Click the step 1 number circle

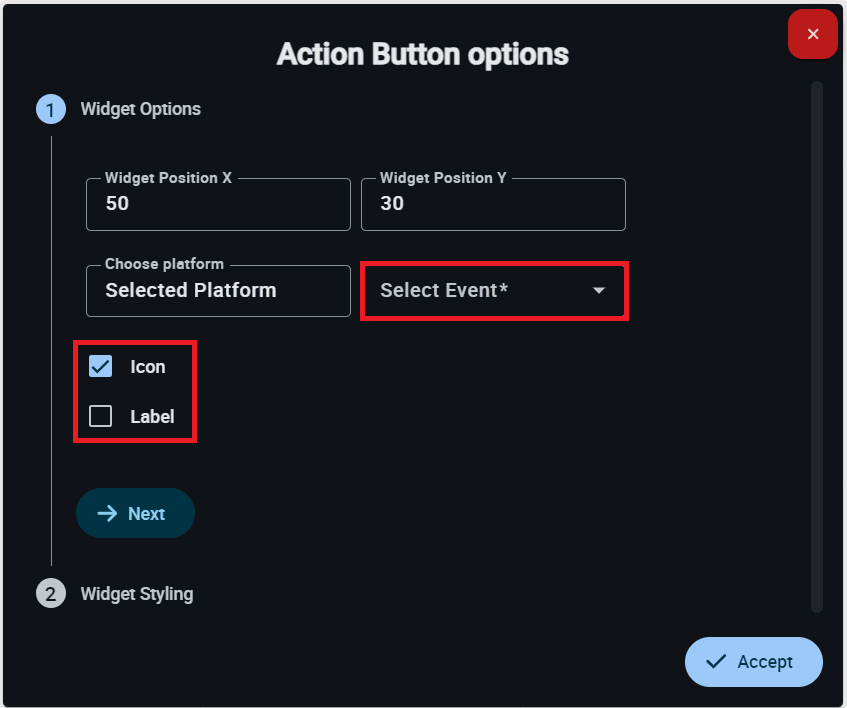pyautogui.click(x=50, y=109)
